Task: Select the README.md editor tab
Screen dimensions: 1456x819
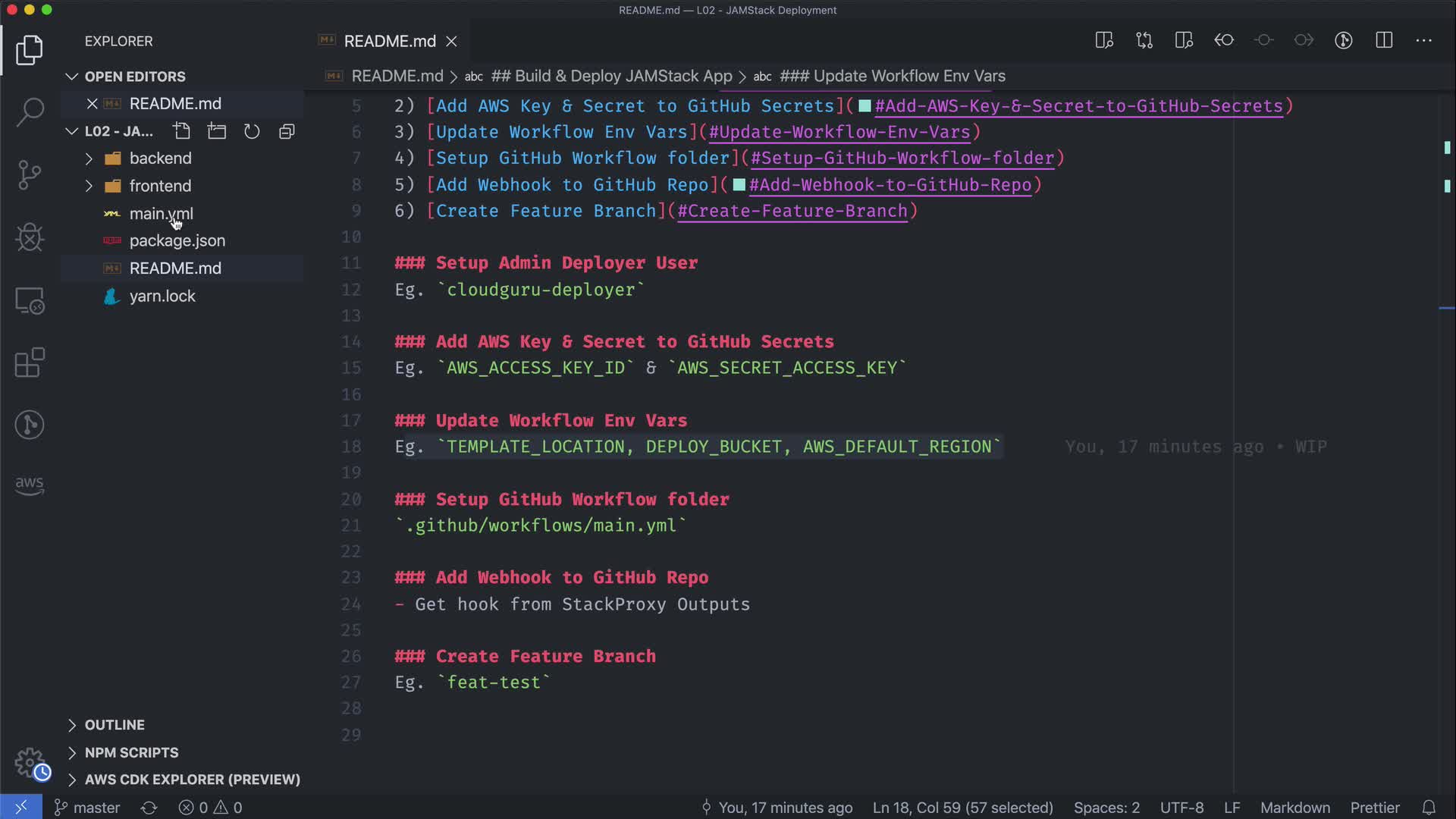Action: point(389,41)
